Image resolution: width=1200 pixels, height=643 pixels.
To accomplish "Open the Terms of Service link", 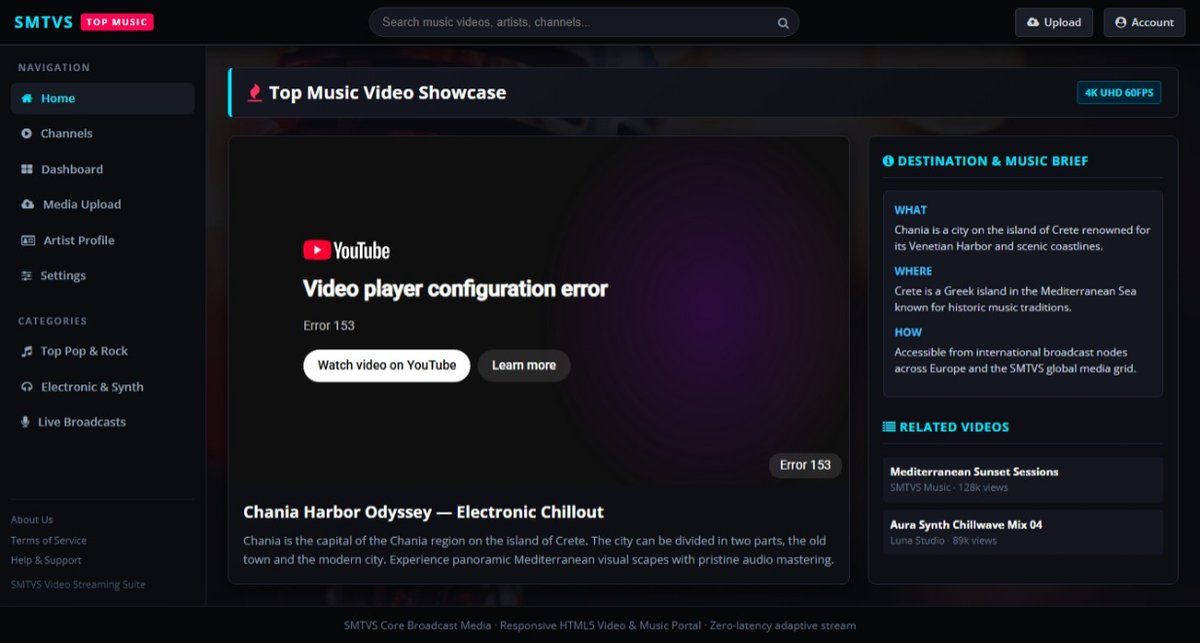I will (x=49, y=541).
